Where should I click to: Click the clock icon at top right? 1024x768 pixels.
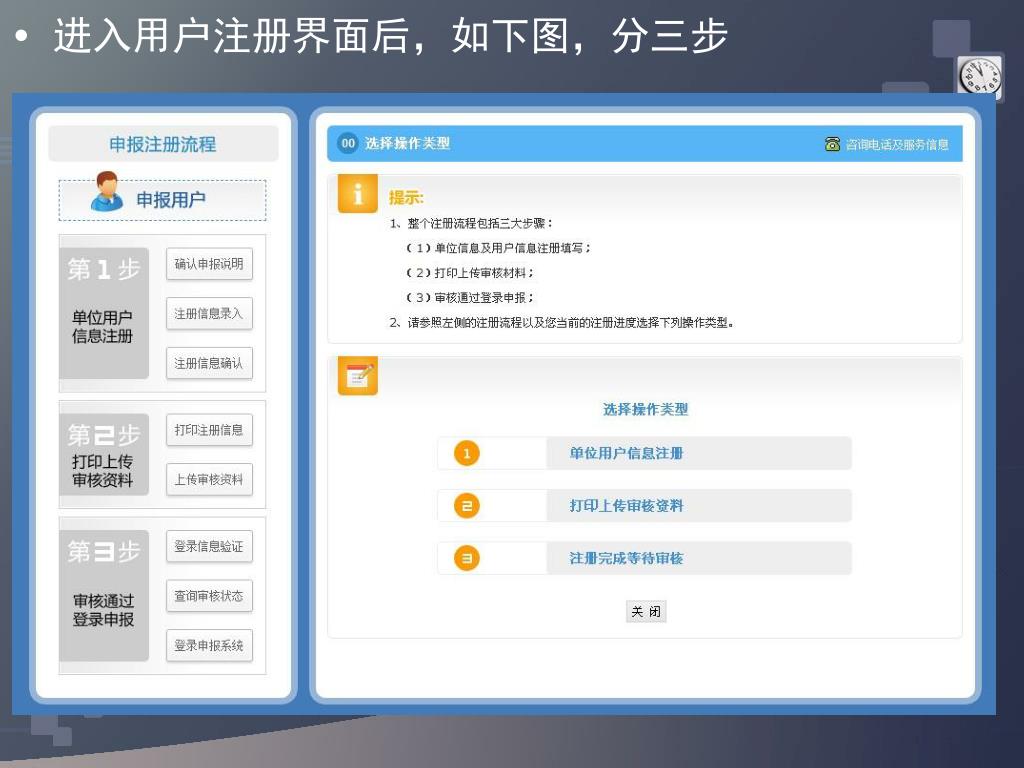point(980,75)
